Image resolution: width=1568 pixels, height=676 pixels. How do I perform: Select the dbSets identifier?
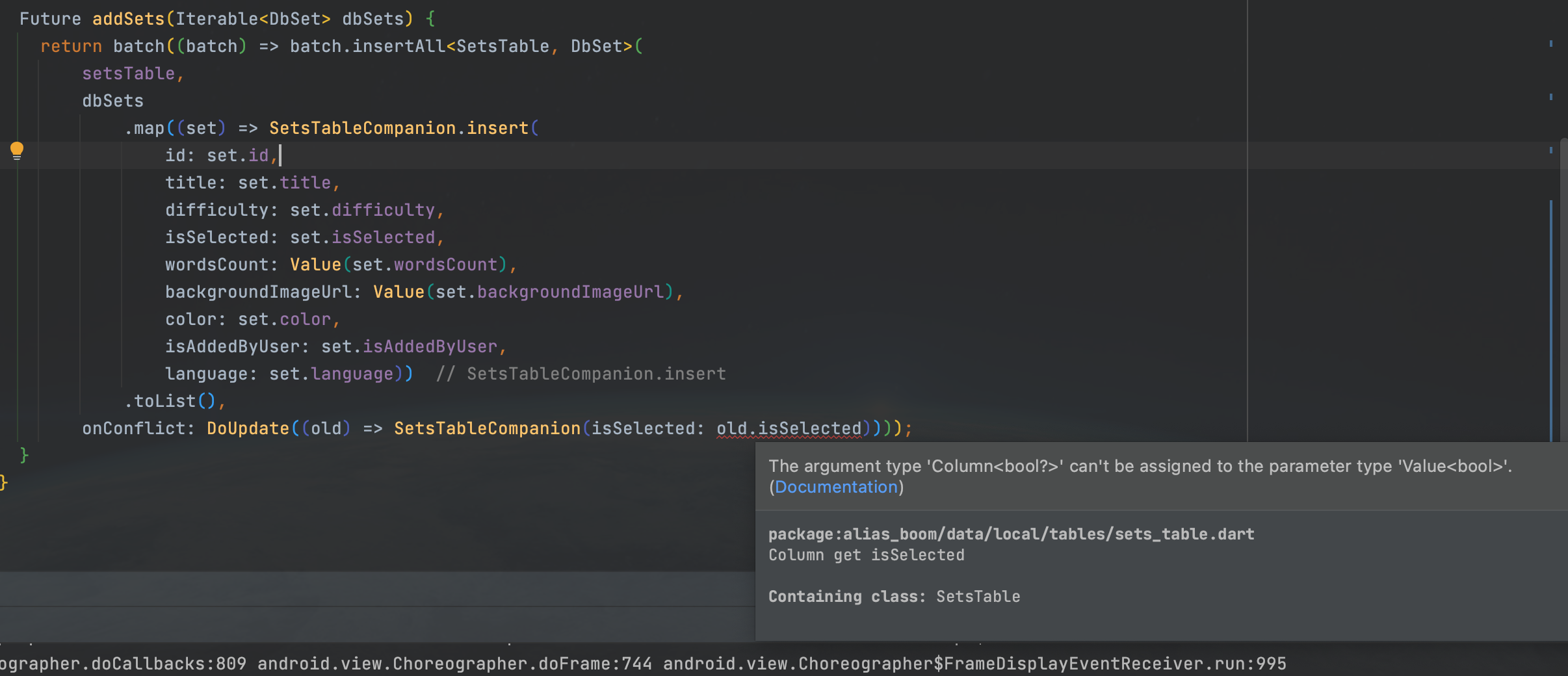(112, 100)
